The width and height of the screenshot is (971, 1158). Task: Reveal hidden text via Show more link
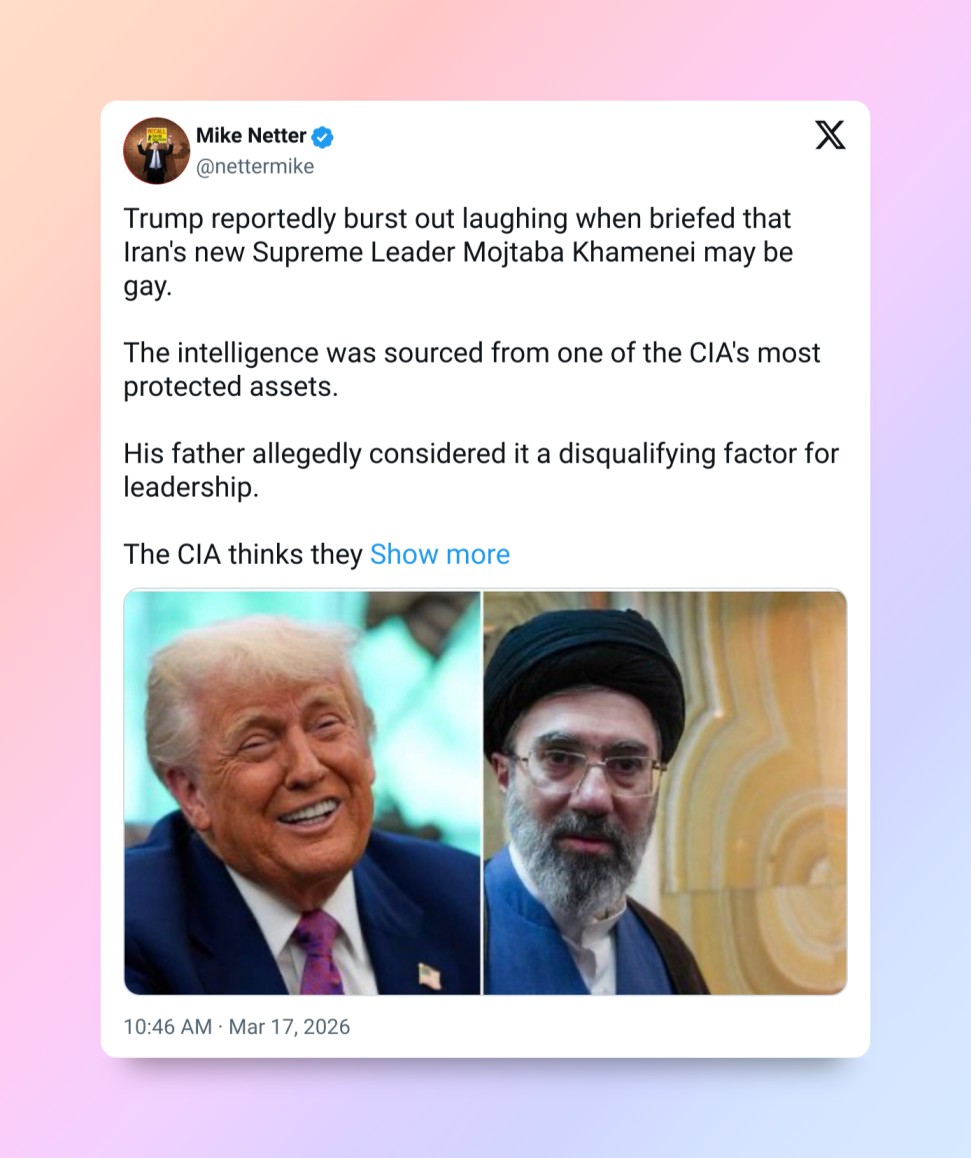point(439,554)
